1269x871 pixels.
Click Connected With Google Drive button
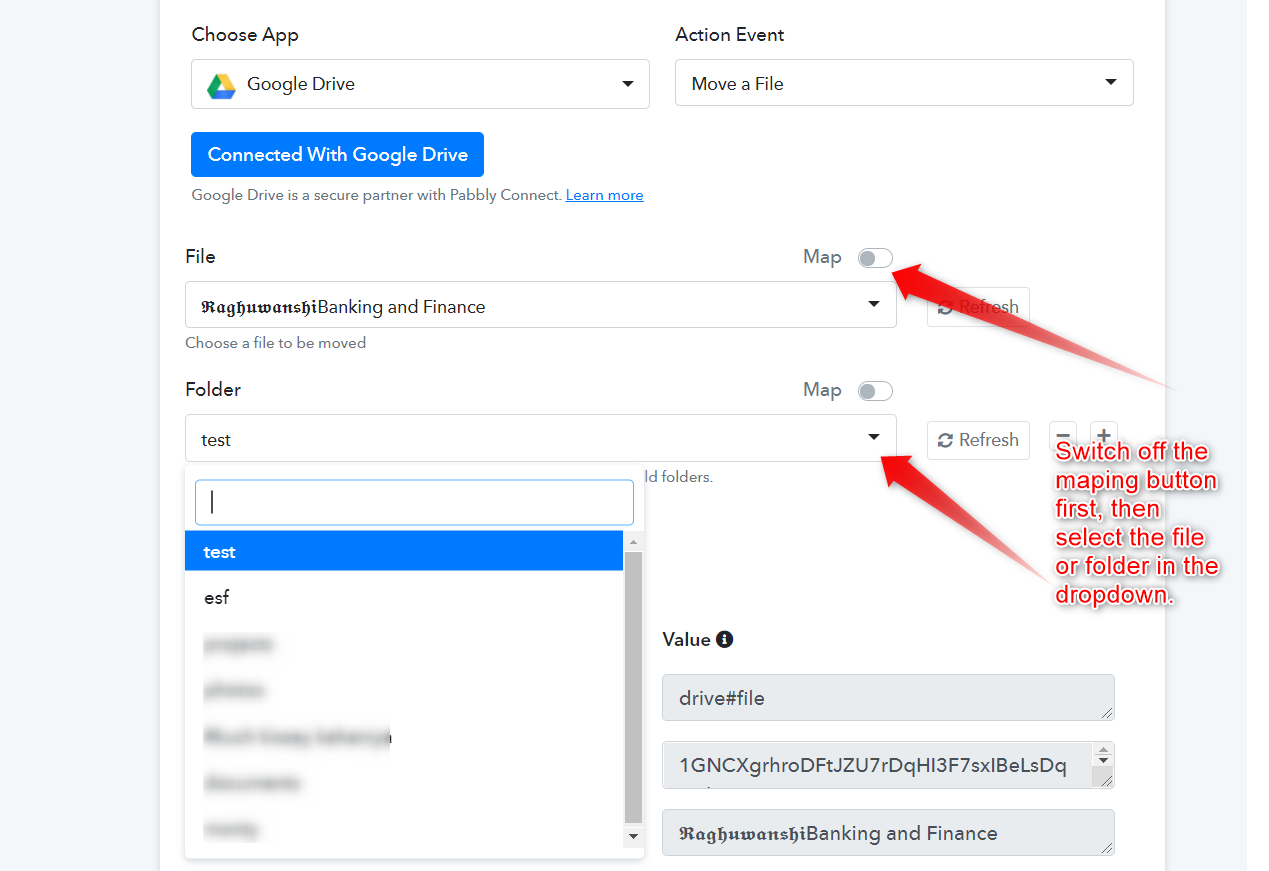(x=337, y=155)
